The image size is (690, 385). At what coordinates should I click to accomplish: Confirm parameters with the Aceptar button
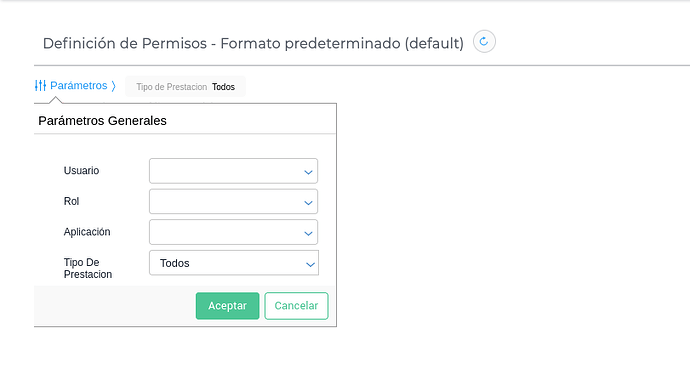[x=228, y=306]
